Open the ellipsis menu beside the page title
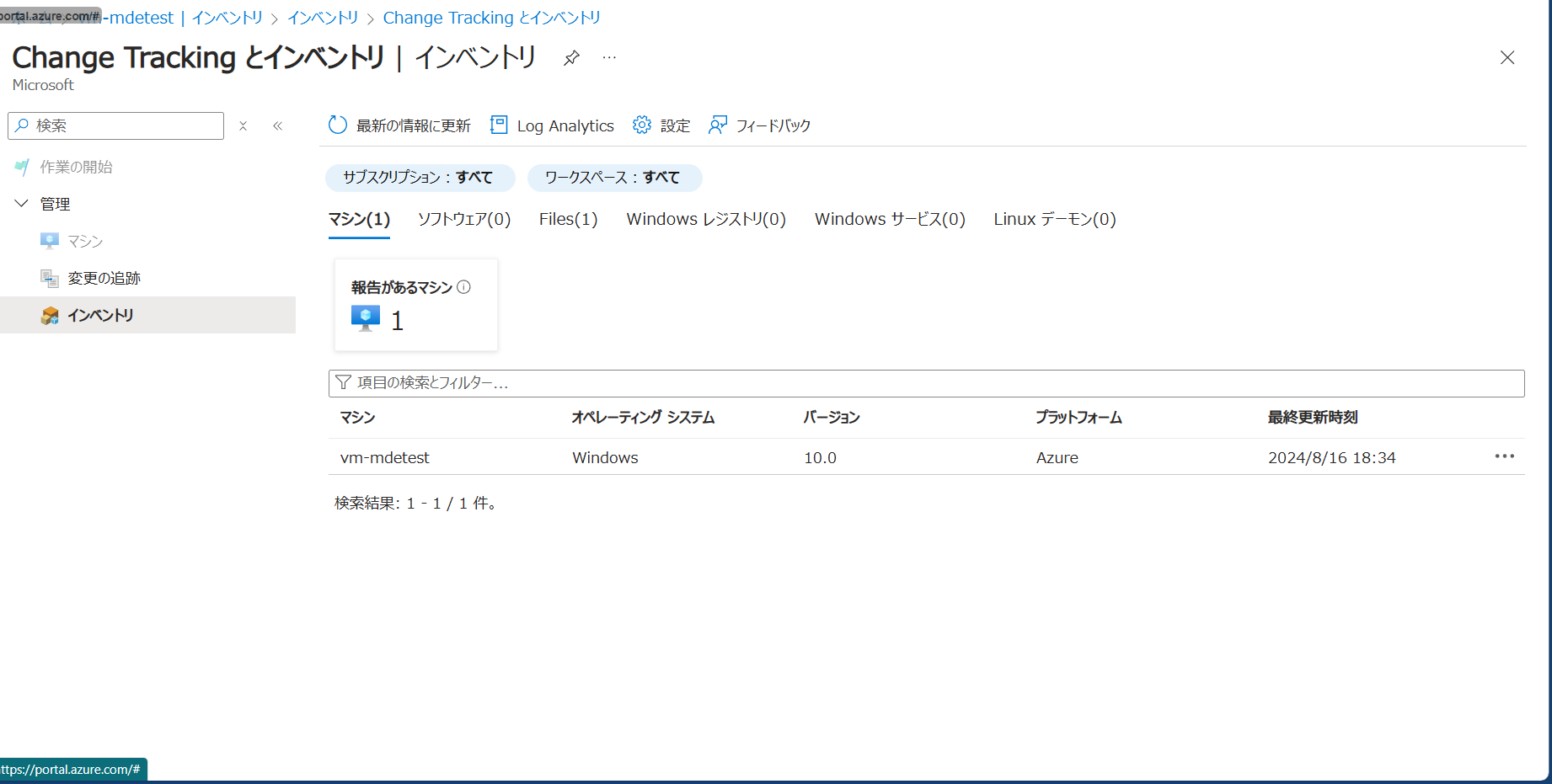This screenshot has height=784, width=1552. pos(609,58)
